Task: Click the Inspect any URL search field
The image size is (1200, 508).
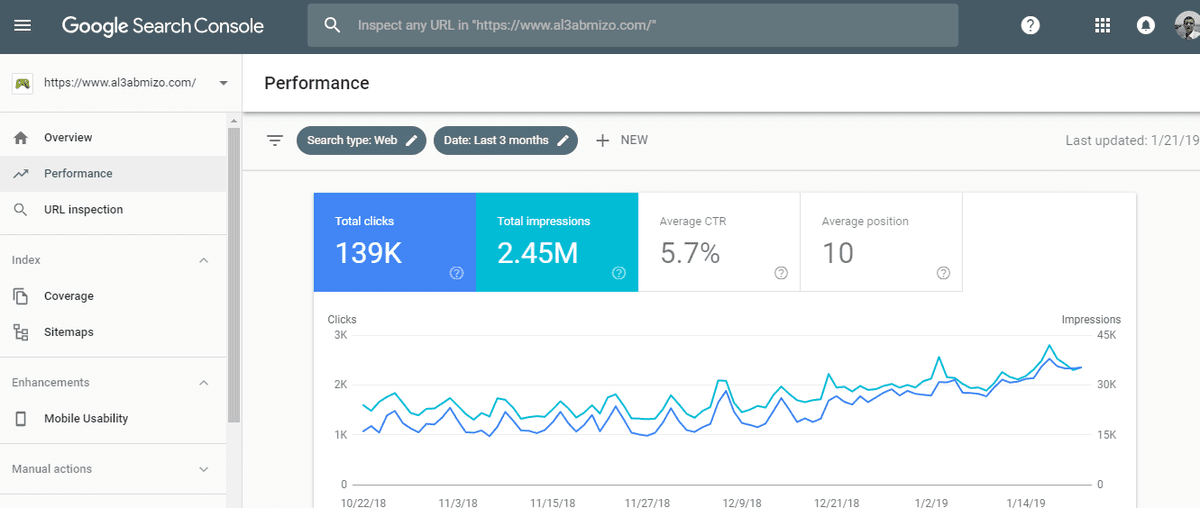Action: tap(640, 25)
